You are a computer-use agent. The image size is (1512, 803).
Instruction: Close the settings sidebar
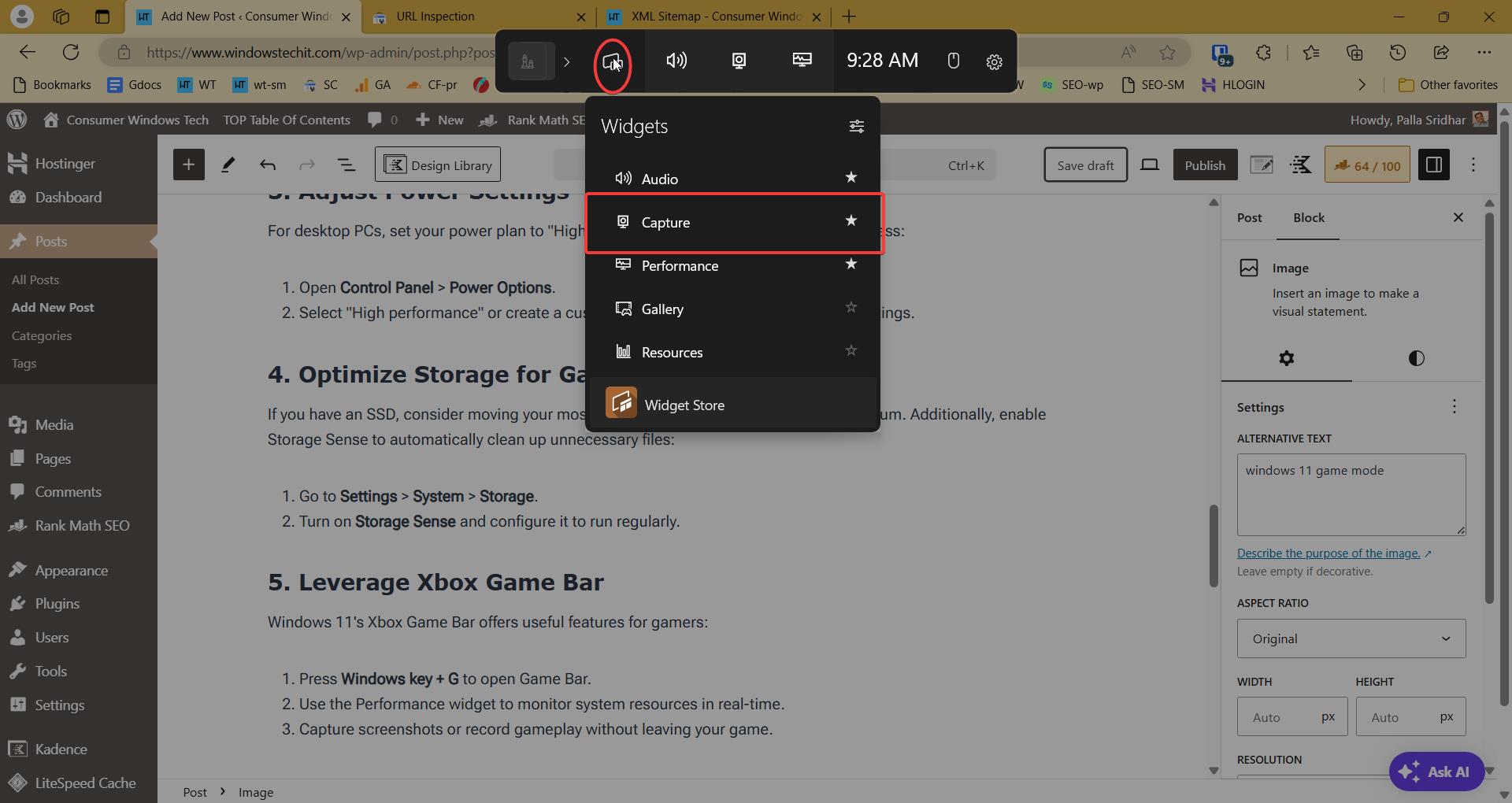click(x=1458, y=217)
